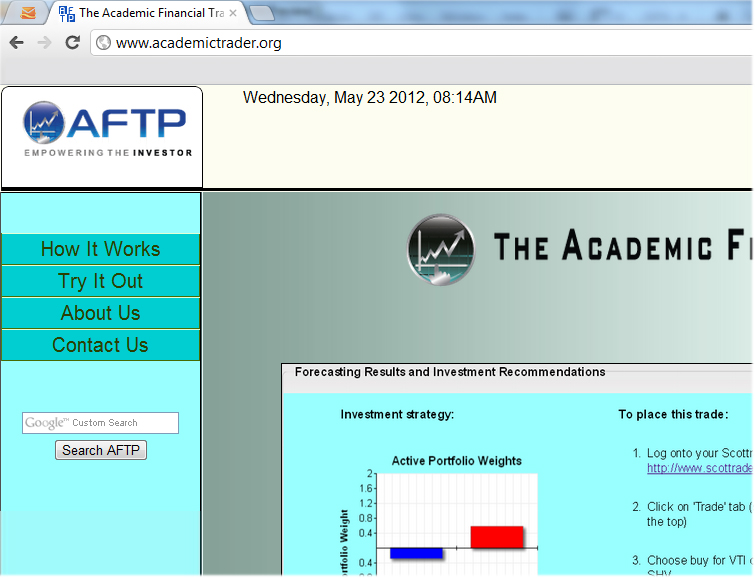This screenshot has width=755, height=578.
Task: Click the Investment strategy: label
Action: coord(397,415)
